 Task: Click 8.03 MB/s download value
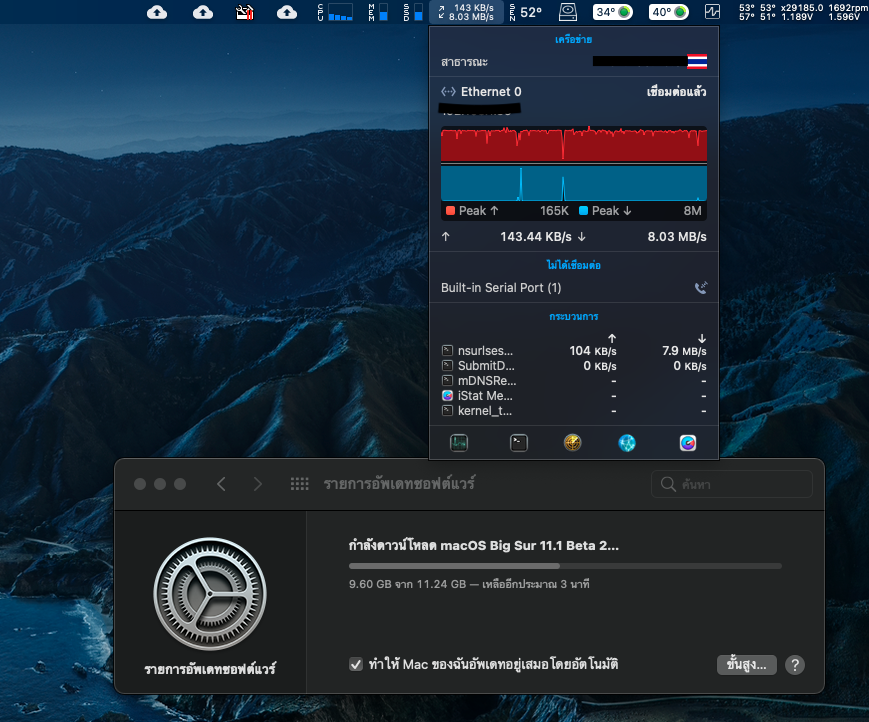tap(677, 237)
